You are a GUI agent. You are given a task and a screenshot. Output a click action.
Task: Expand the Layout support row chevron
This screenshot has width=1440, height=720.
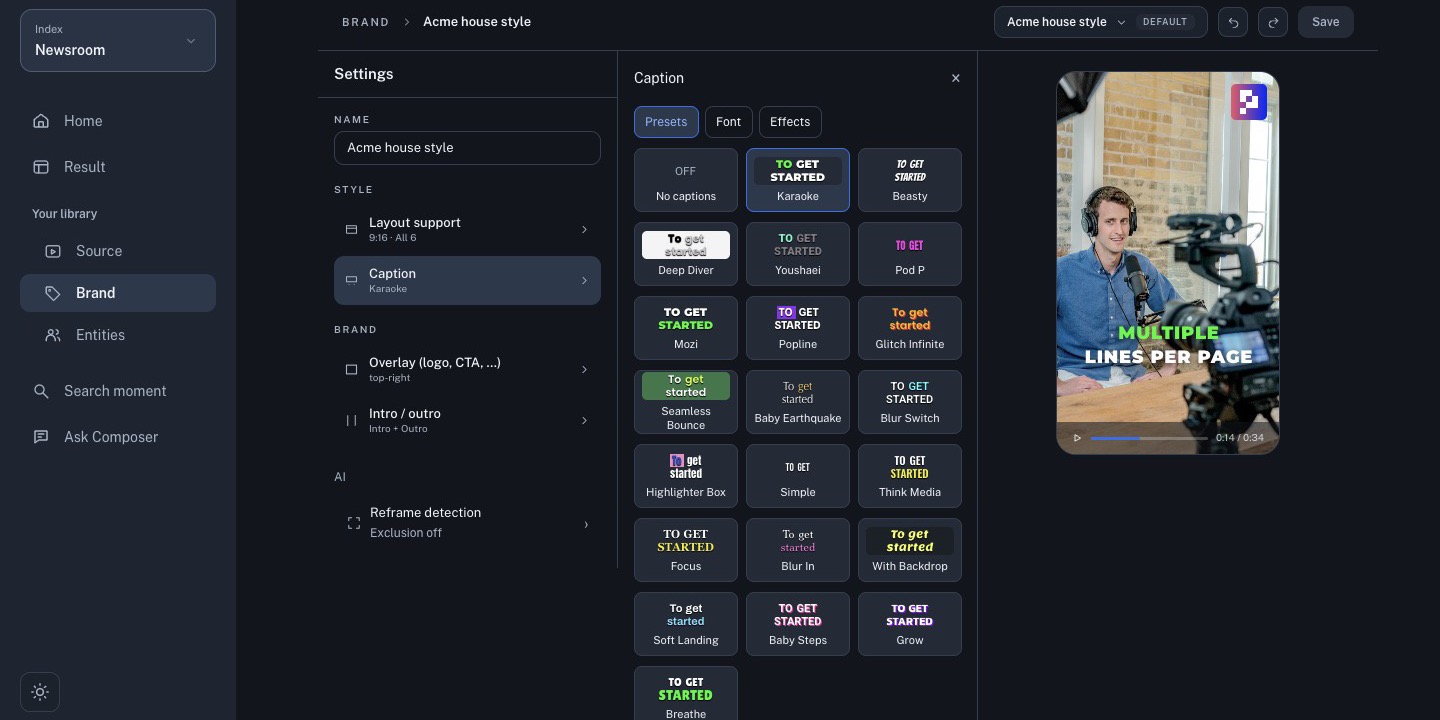coord(584,230)
